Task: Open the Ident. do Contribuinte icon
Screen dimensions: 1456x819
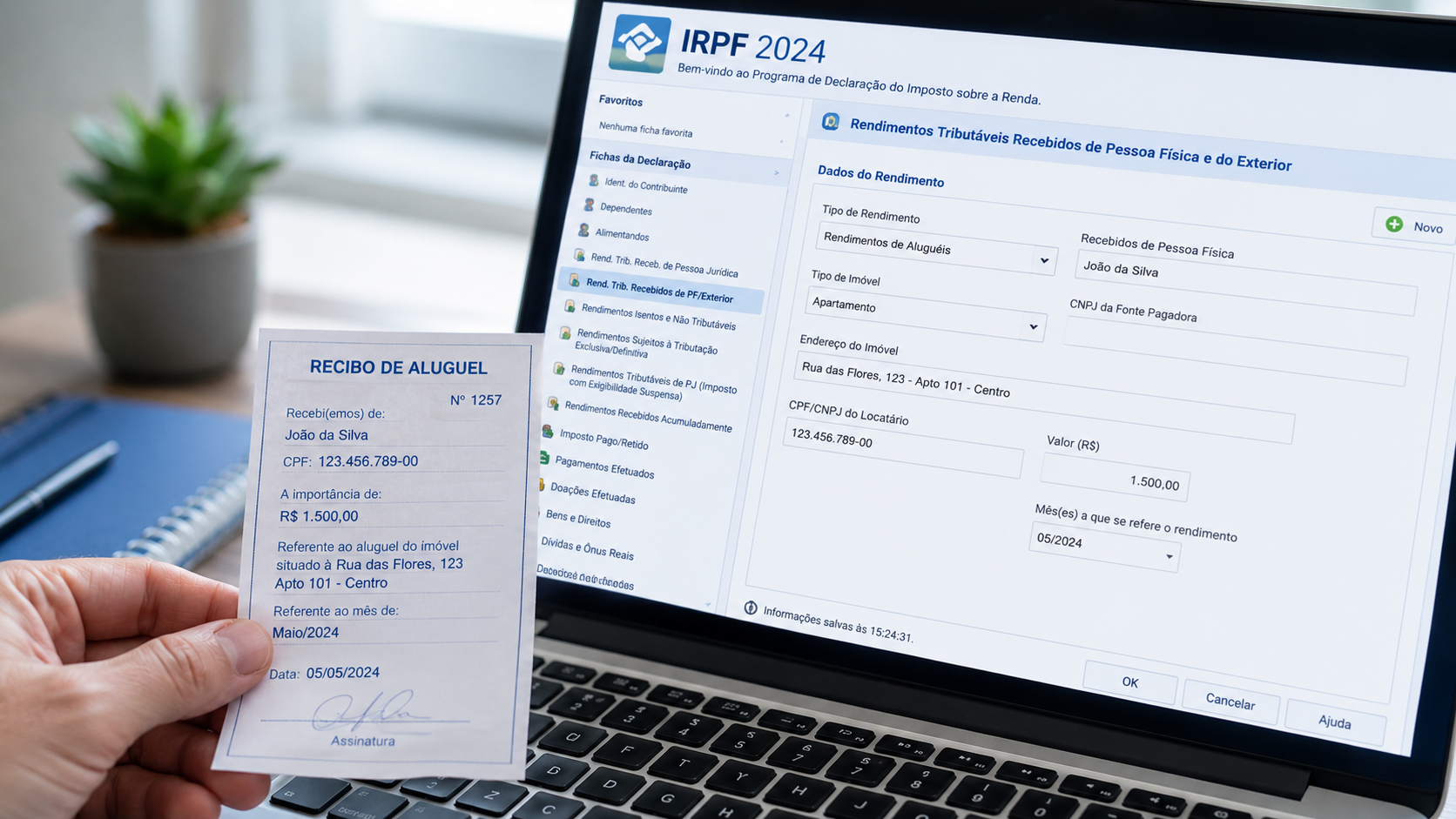Action: pos(593,181)
